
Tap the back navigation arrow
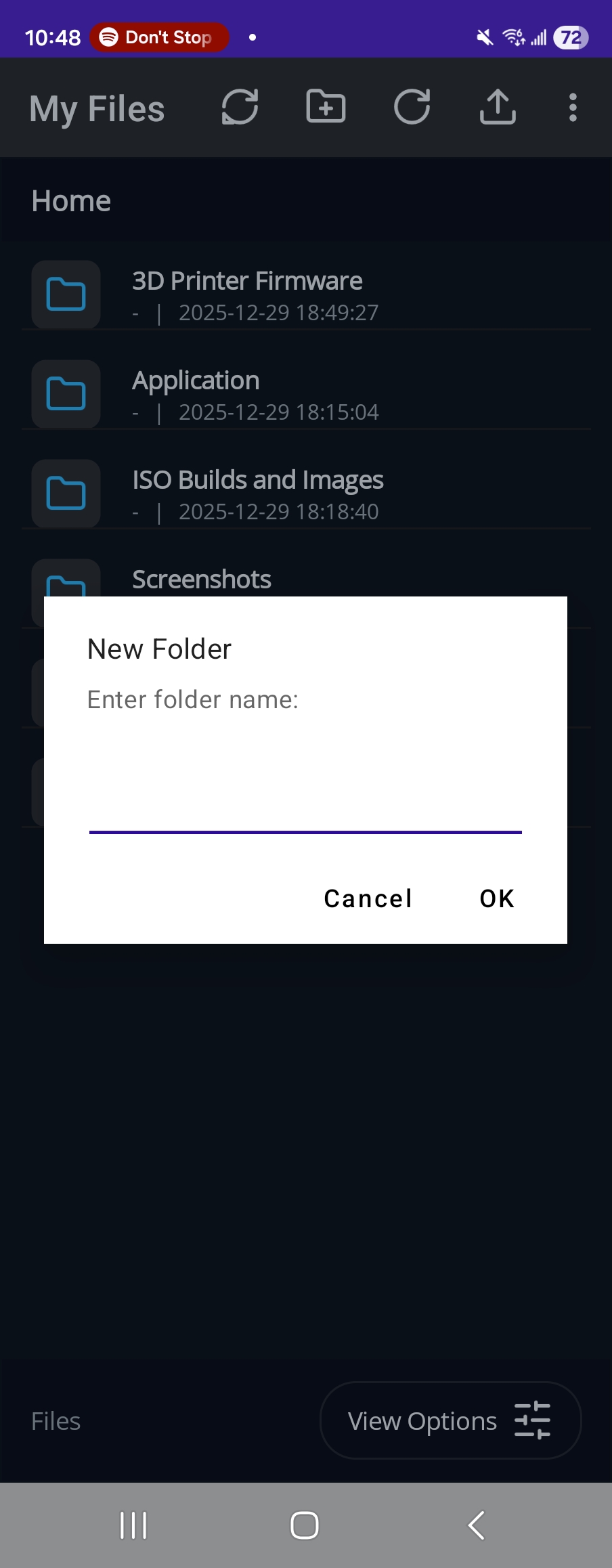[x=476, y=1525]
